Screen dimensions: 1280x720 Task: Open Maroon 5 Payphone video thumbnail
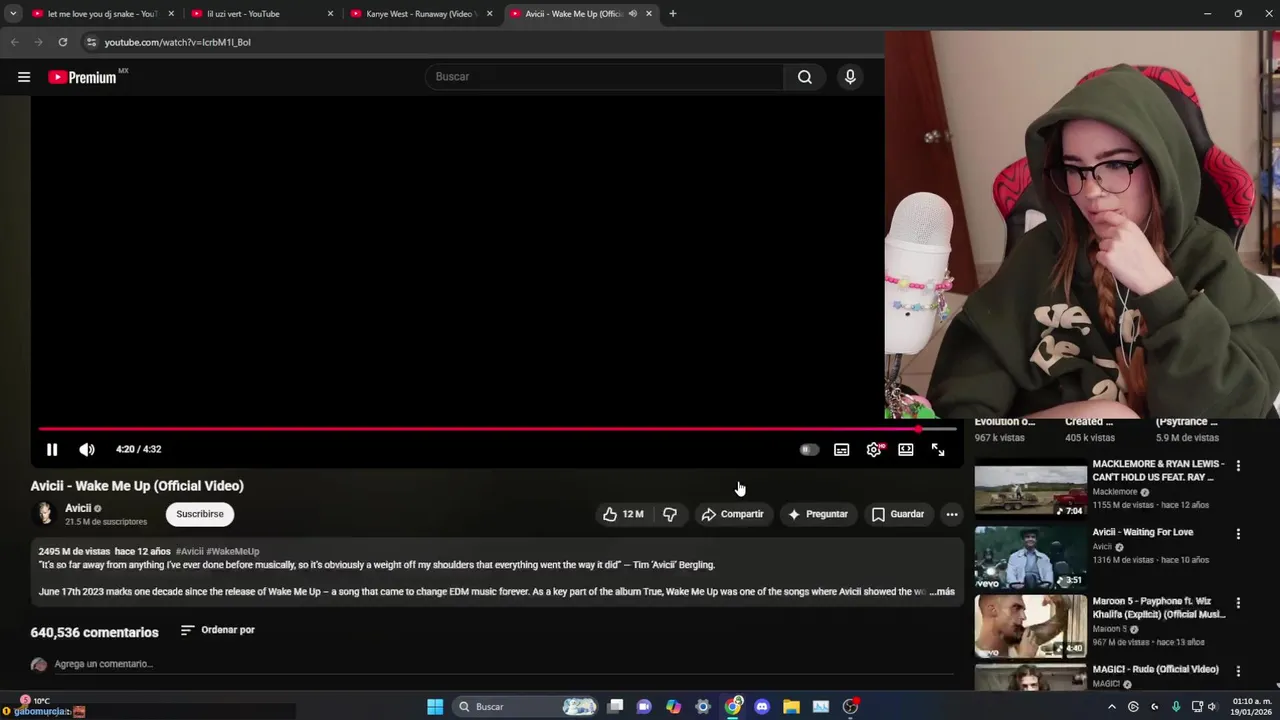[x=1030, y=626]
